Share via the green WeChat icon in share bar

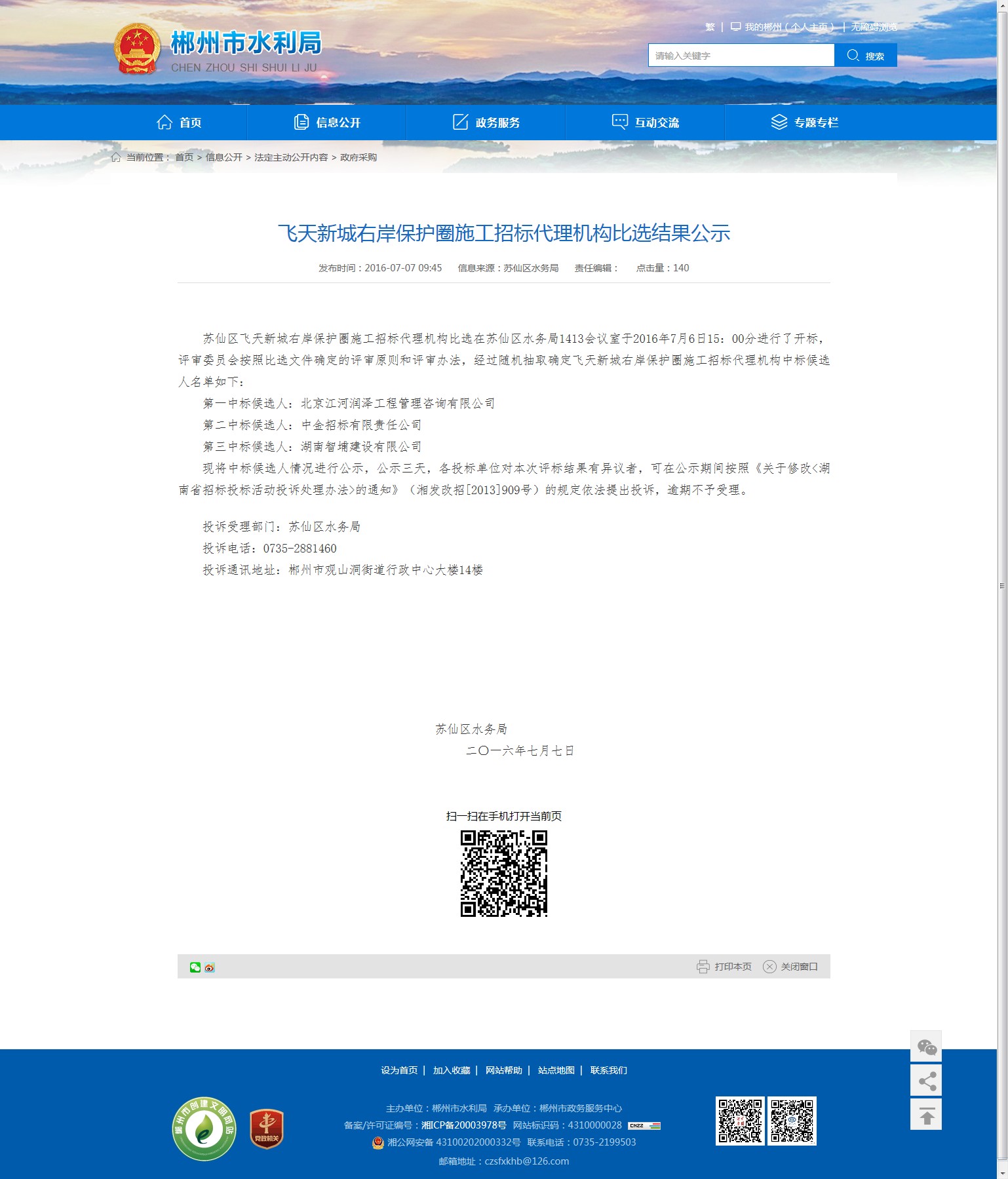click(x=195, y=967)
